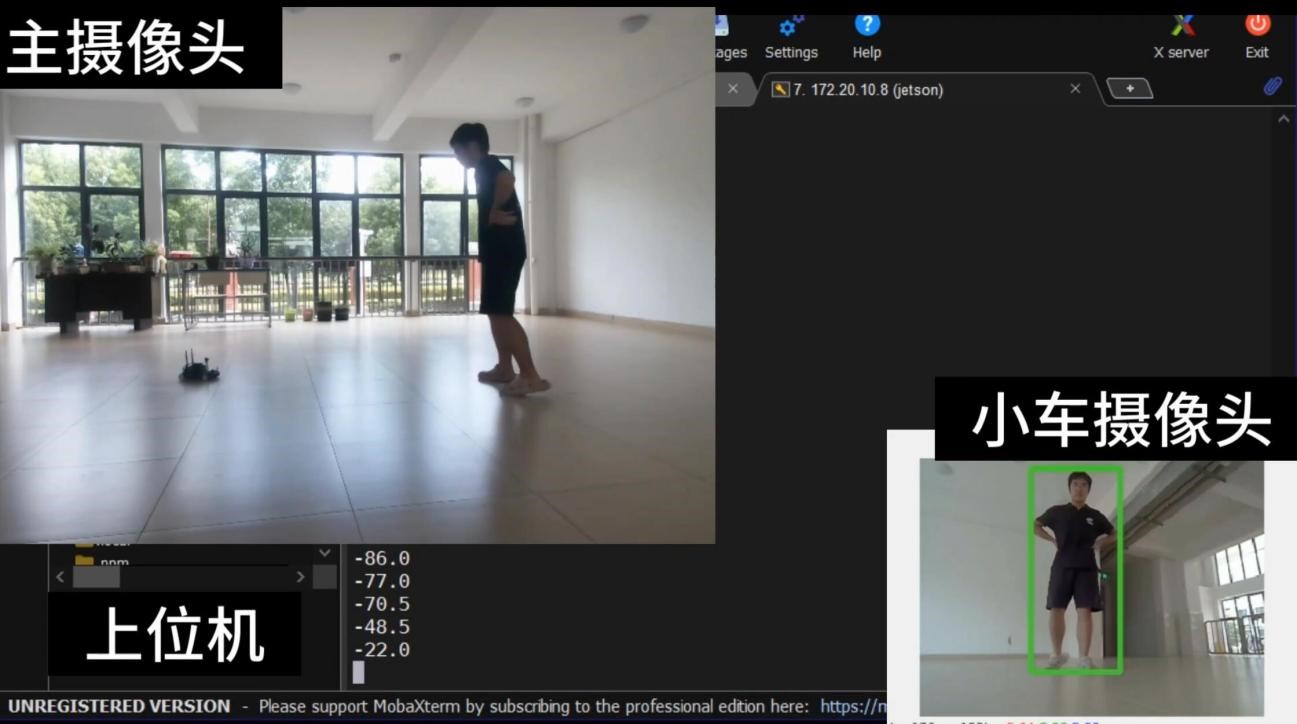Close the 172.20.10.8 (jetson) session tab

coord(1075,89)
